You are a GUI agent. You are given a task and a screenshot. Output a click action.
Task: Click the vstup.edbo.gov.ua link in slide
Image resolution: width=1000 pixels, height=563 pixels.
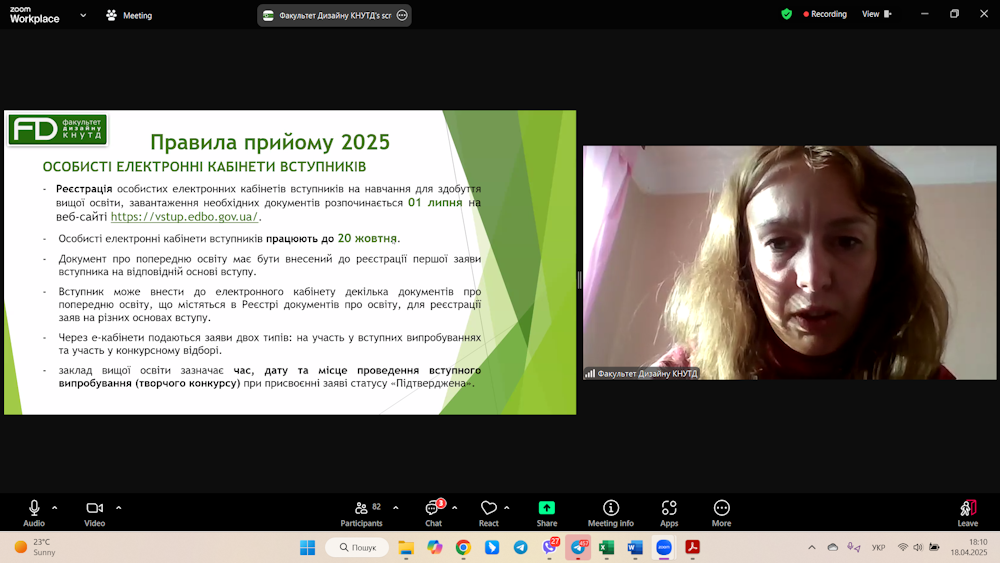pyautogui.click(x=184, y=217)
